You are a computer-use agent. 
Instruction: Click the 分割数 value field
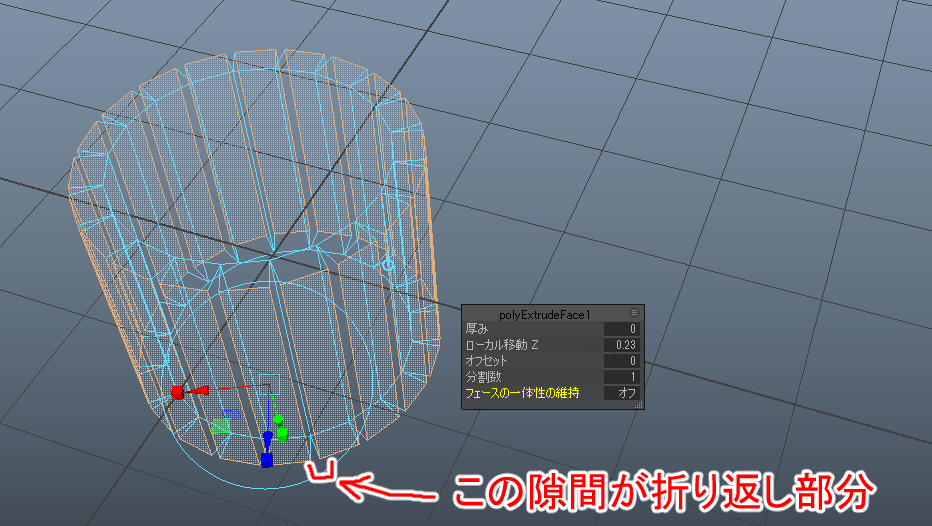[x=622, y=377]
